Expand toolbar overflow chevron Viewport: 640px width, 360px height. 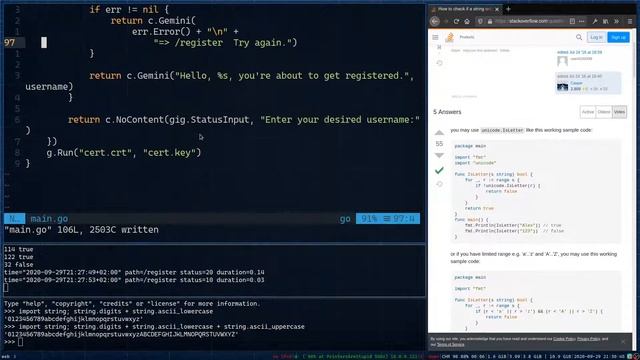(617, 21)
